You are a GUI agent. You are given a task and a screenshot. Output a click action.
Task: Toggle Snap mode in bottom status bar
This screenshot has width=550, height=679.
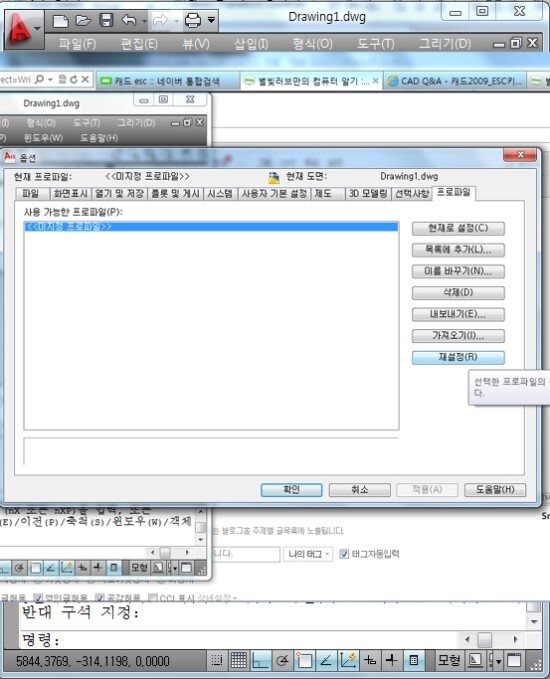217,660
